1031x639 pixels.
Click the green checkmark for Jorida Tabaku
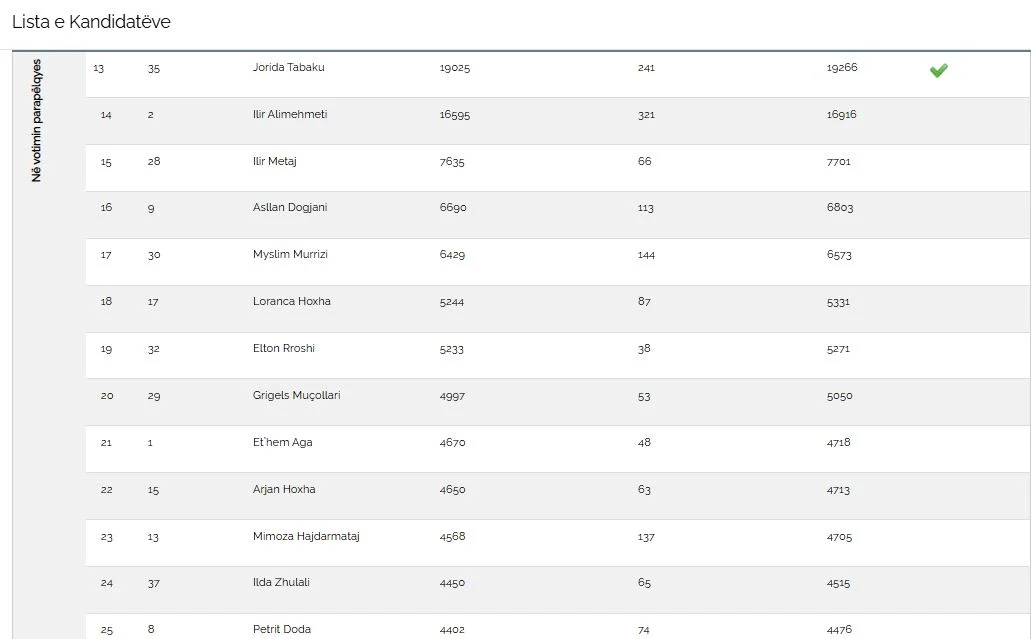pyautogui.click(x=938, y=70)
